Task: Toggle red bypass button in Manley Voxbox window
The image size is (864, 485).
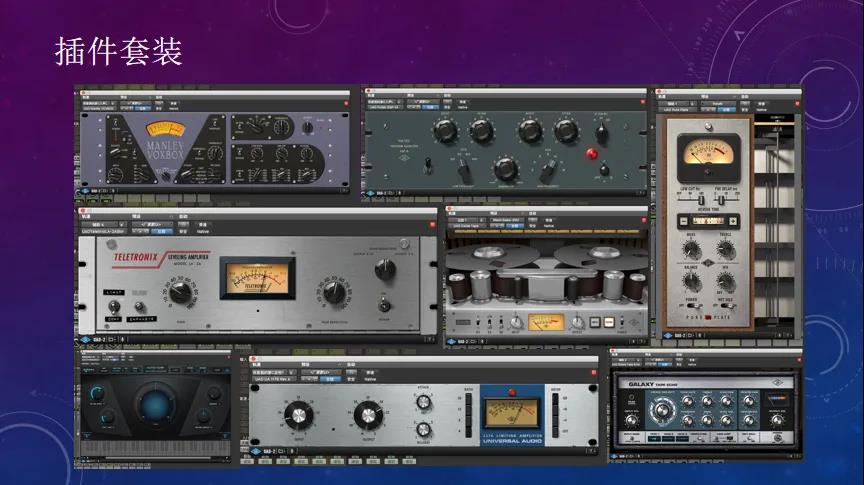Action: [x=346, y=103]
